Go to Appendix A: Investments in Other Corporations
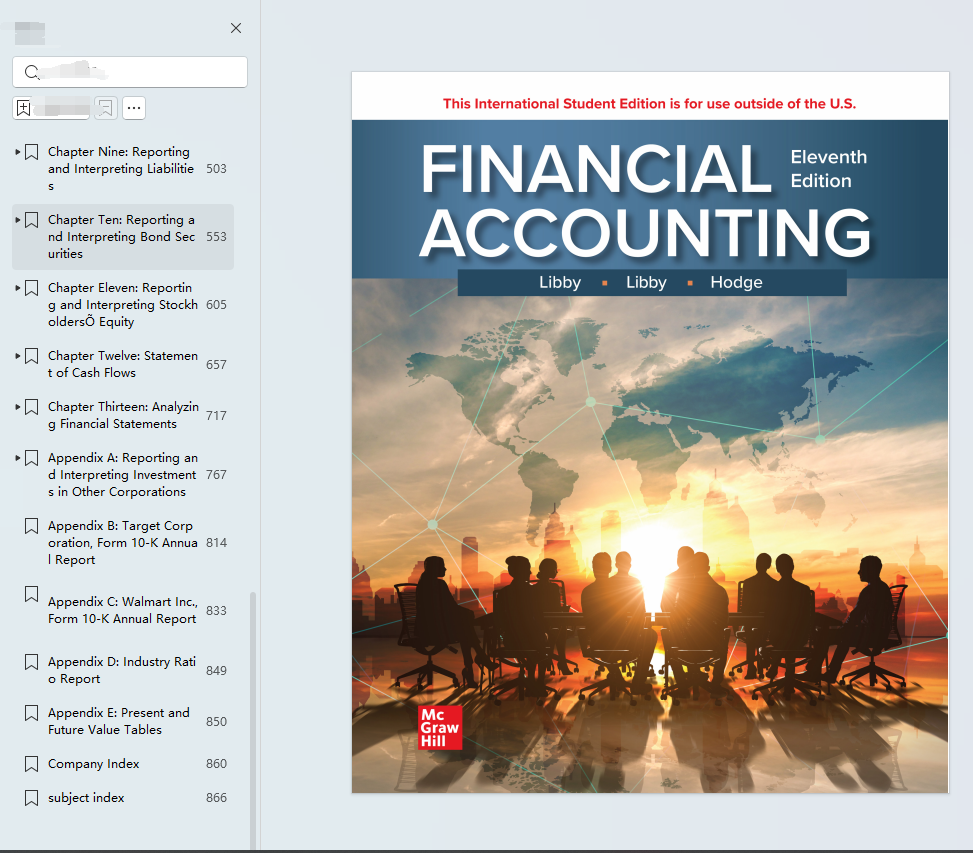The height and width of the screenshot is (853, 973). [x=123, y=475]
